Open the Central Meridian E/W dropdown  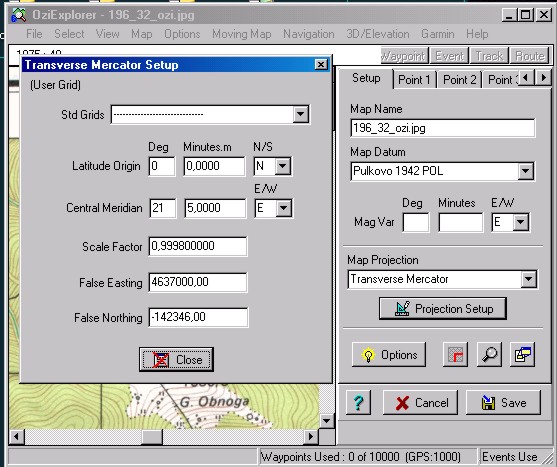tap(283, 208)
